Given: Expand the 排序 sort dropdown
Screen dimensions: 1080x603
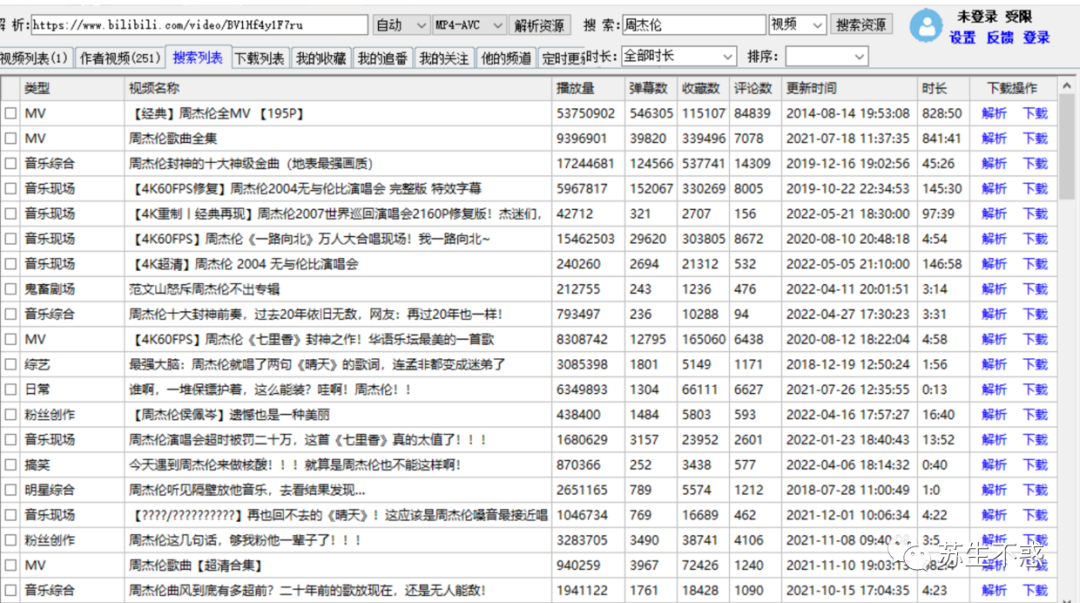Looking at the screenshot, I should [x=827, y=57].
